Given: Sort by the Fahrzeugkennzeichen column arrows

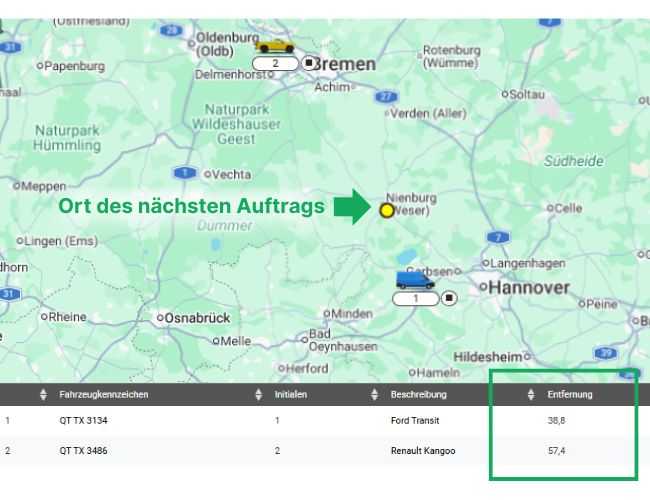Looking at the screenshot, I should pos(43,394).
